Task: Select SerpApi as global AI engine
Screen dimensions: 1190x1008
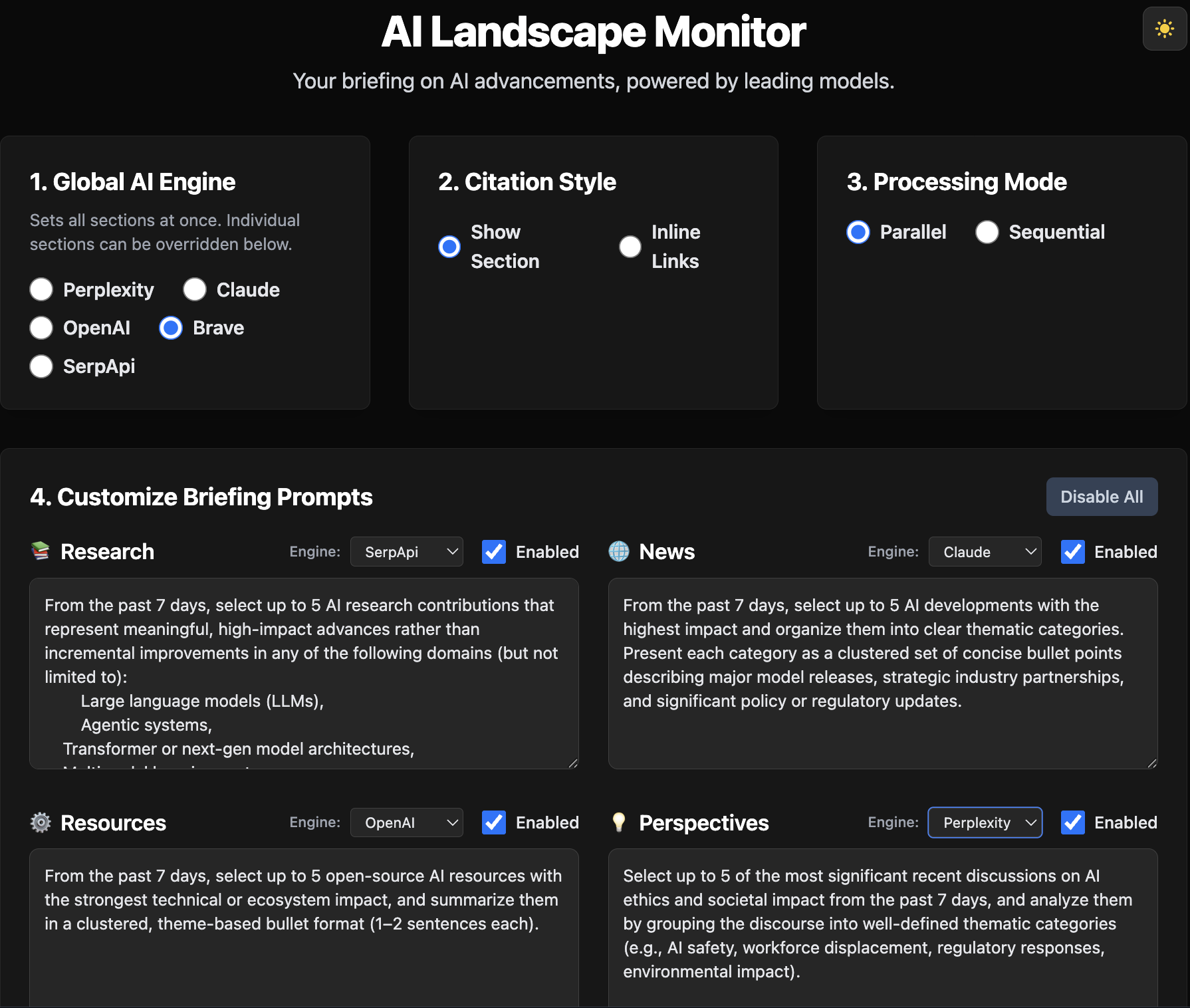Action: [x=41, y=366]
